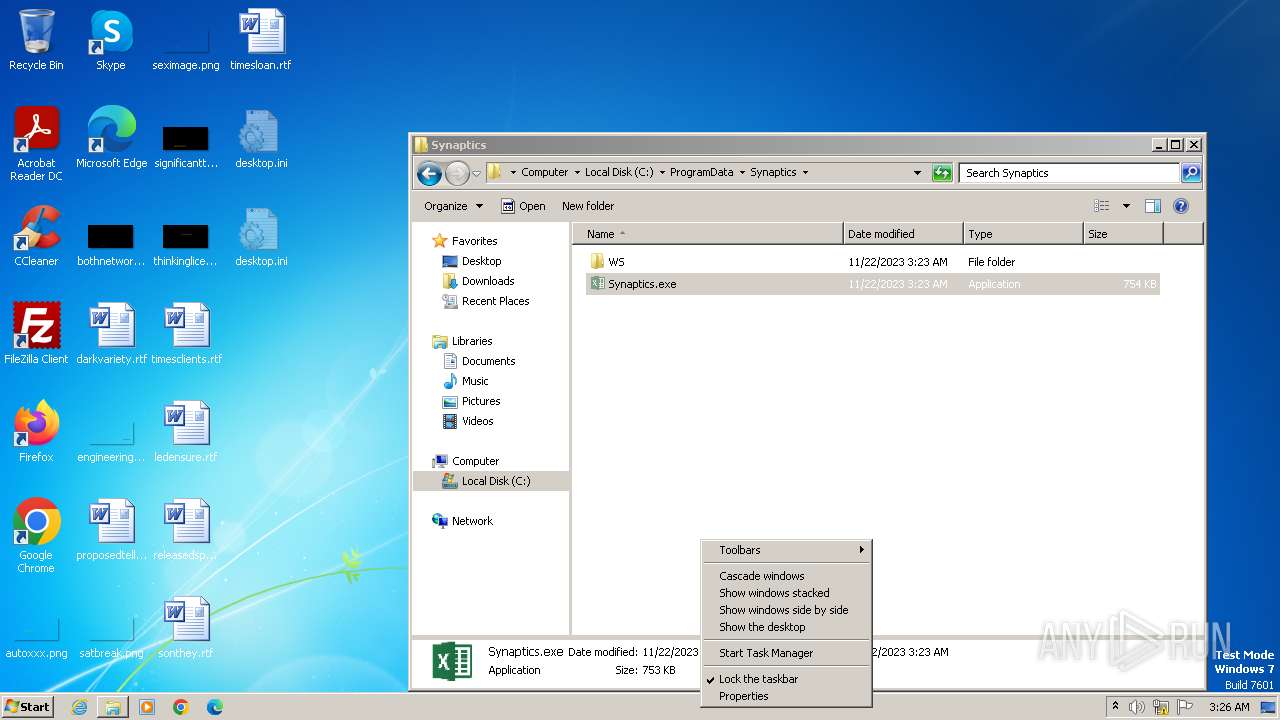
Task: Sort by Size column header
Action: coord(1123,234)
